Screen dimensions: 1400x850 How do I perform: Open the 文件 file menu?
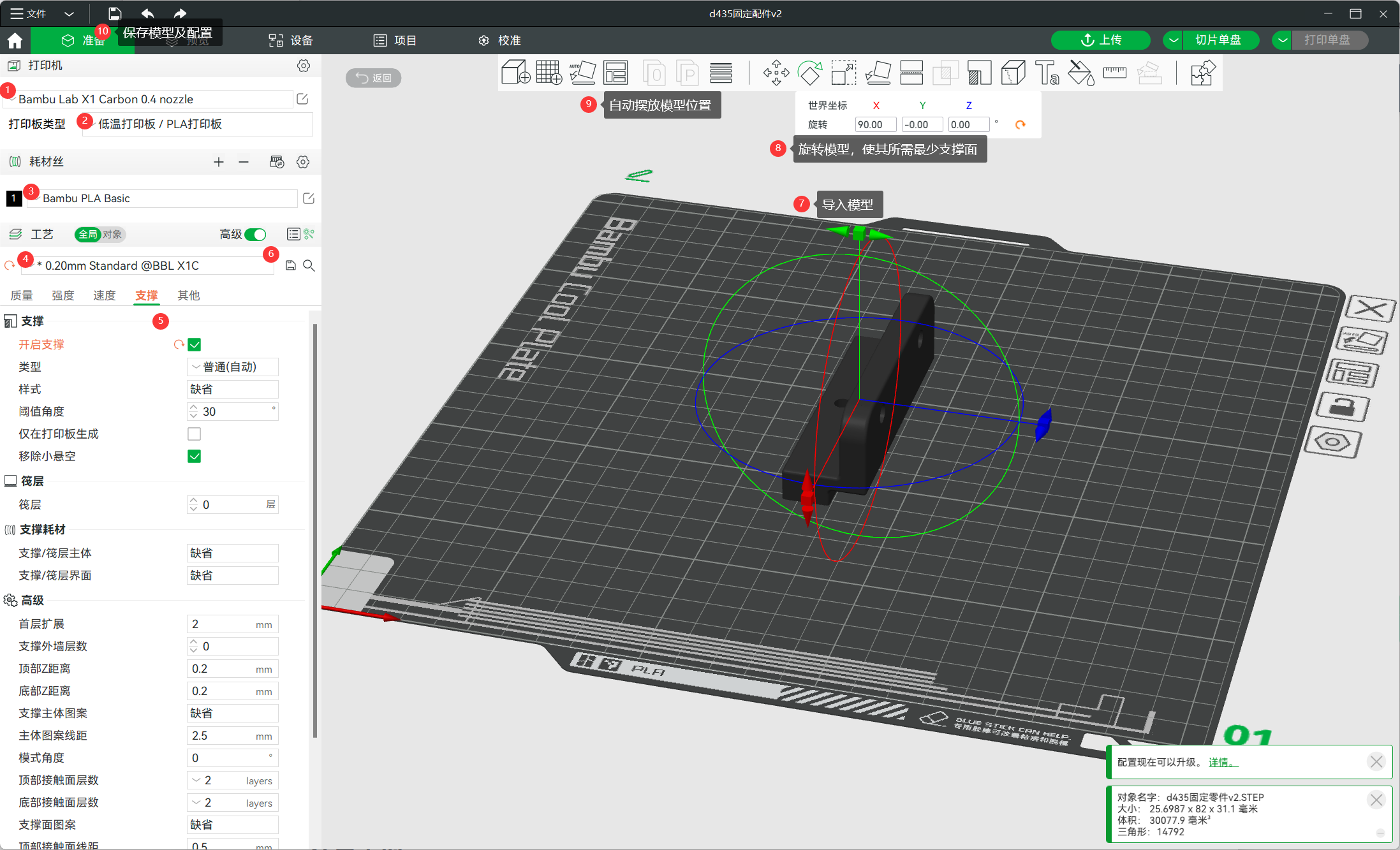(29, 13)
